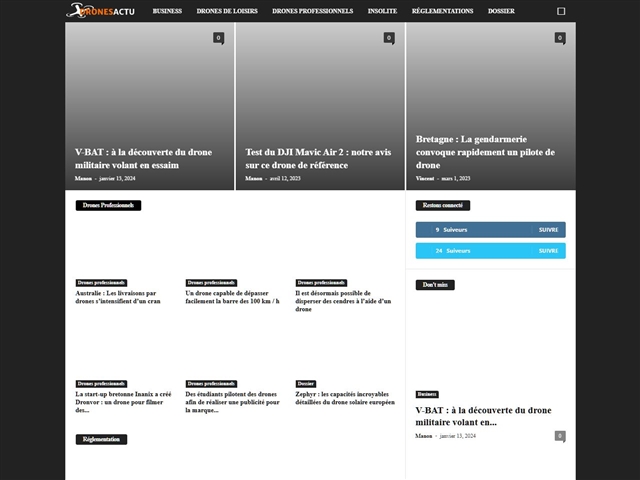Click author Manon in sidebar V-BAT article
640x480 pixels.
[424, 436]
